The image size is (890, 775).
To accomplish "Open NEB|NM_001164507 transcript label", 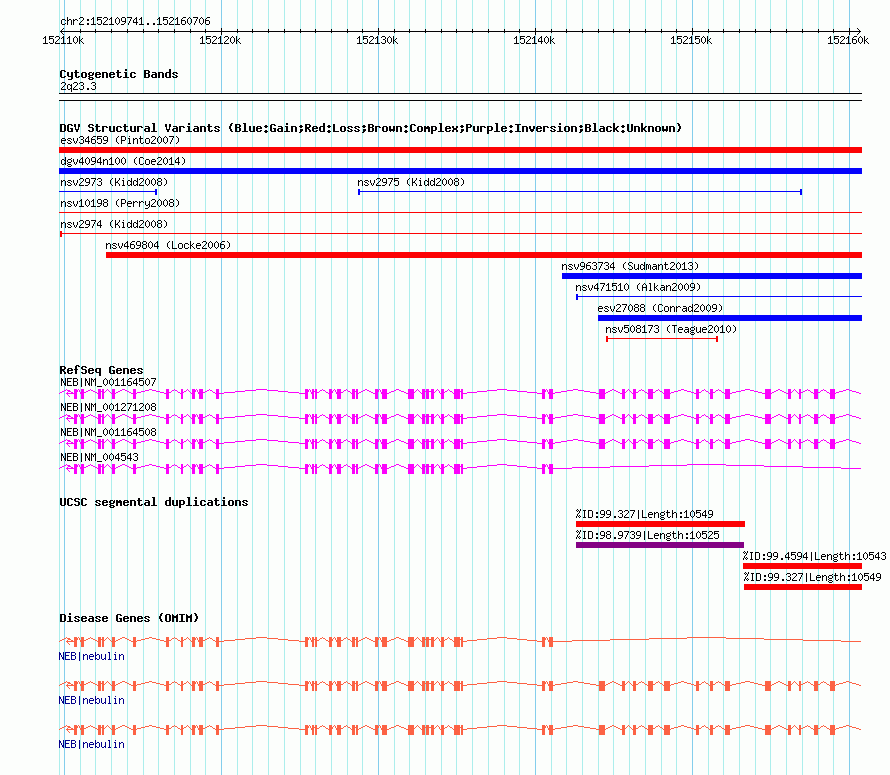I will pos(108,383).
